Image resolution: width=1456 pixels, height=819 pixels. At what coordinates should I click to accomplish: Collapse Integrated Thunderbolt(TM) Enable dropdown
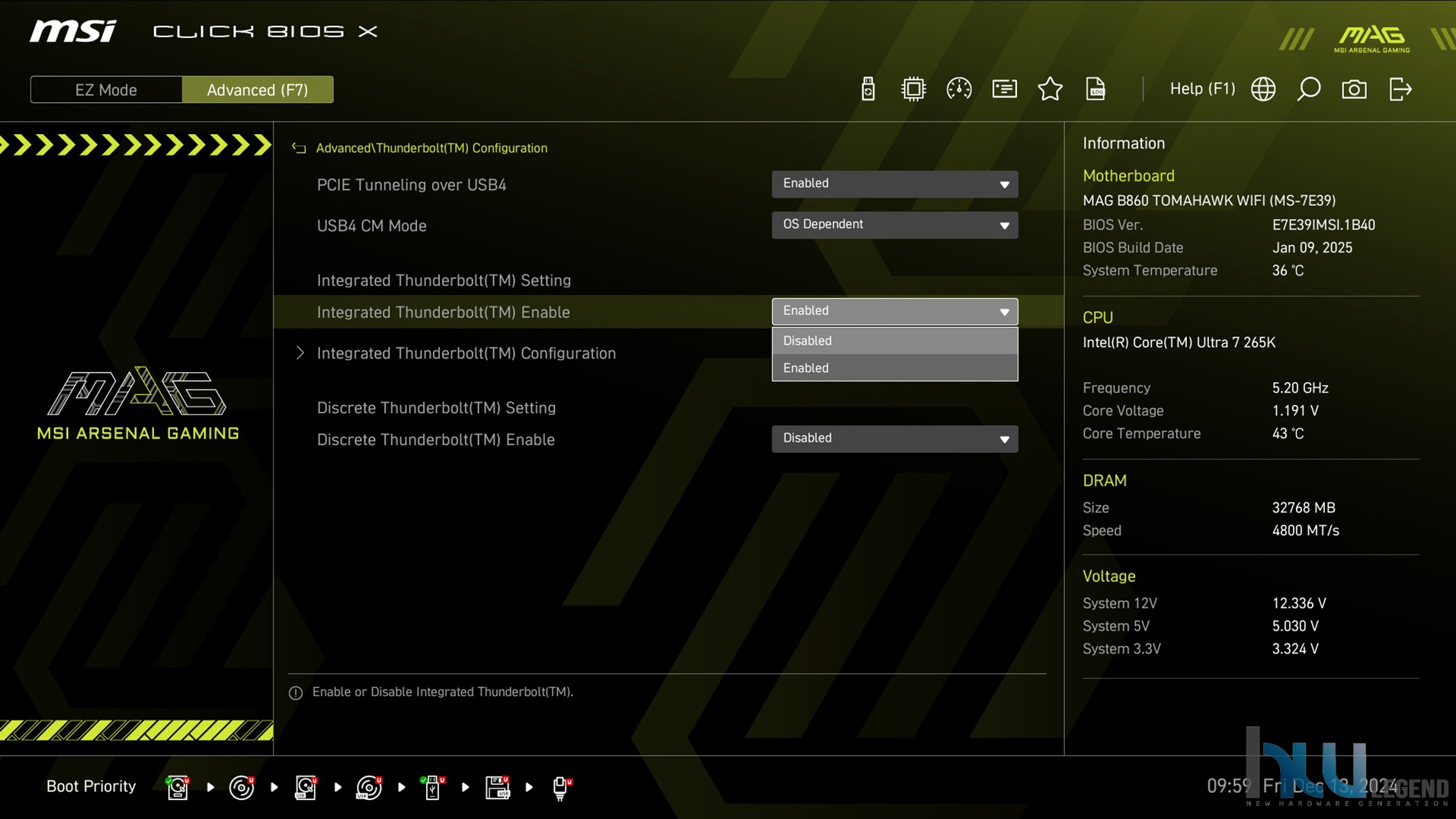[894, 311]
